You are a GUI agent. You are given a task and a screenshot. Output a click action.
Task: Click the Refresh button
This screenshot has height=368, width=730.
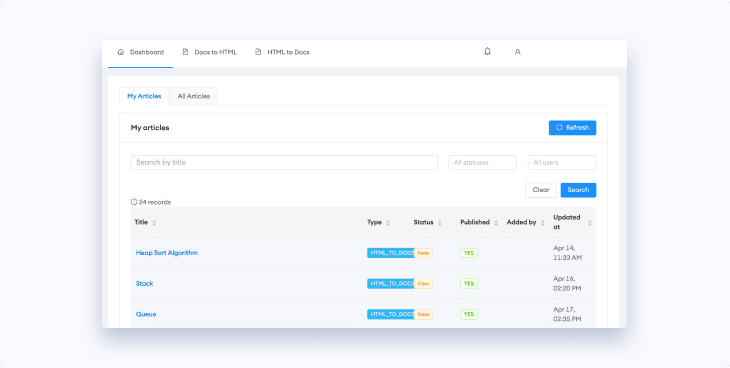point(572,128)
